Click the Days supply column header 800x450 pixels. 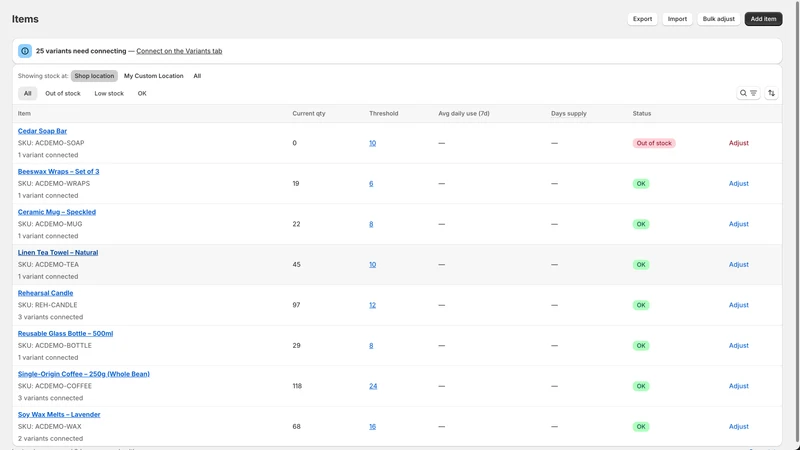569,113
